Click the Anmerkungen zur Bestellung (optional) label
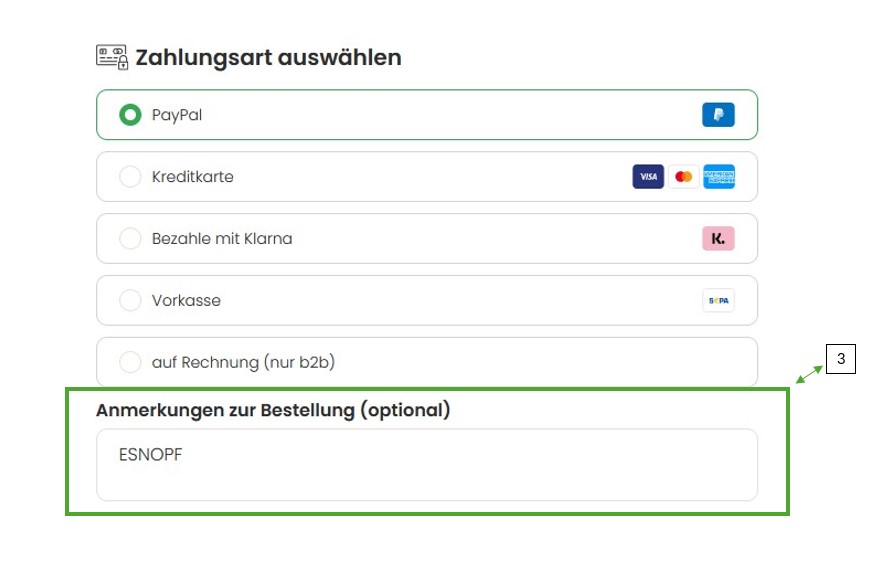893x566 pixels. (273, 410)
